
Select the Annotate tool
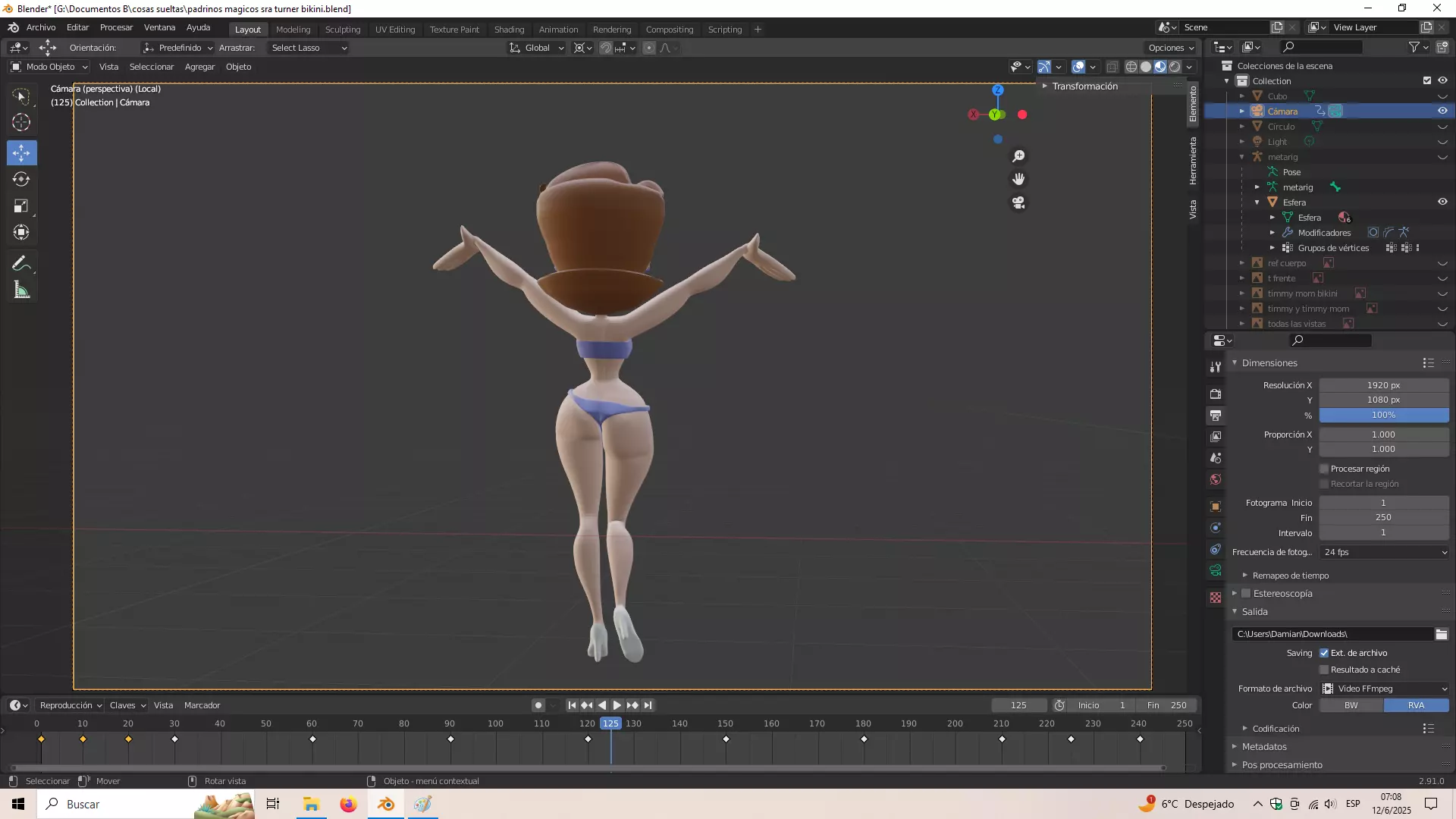click(x=21, y=264)
